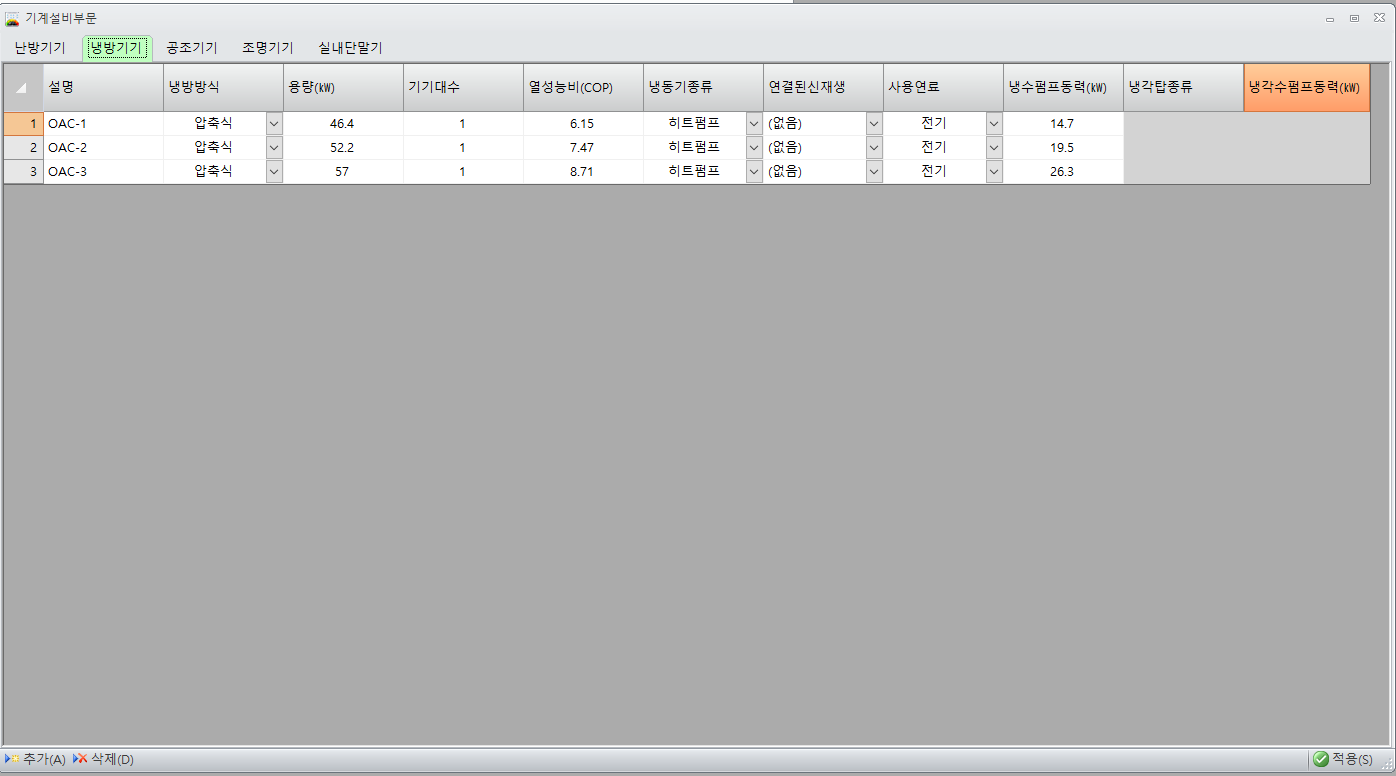Switch to the 난방기기 tab

[40, 47]
